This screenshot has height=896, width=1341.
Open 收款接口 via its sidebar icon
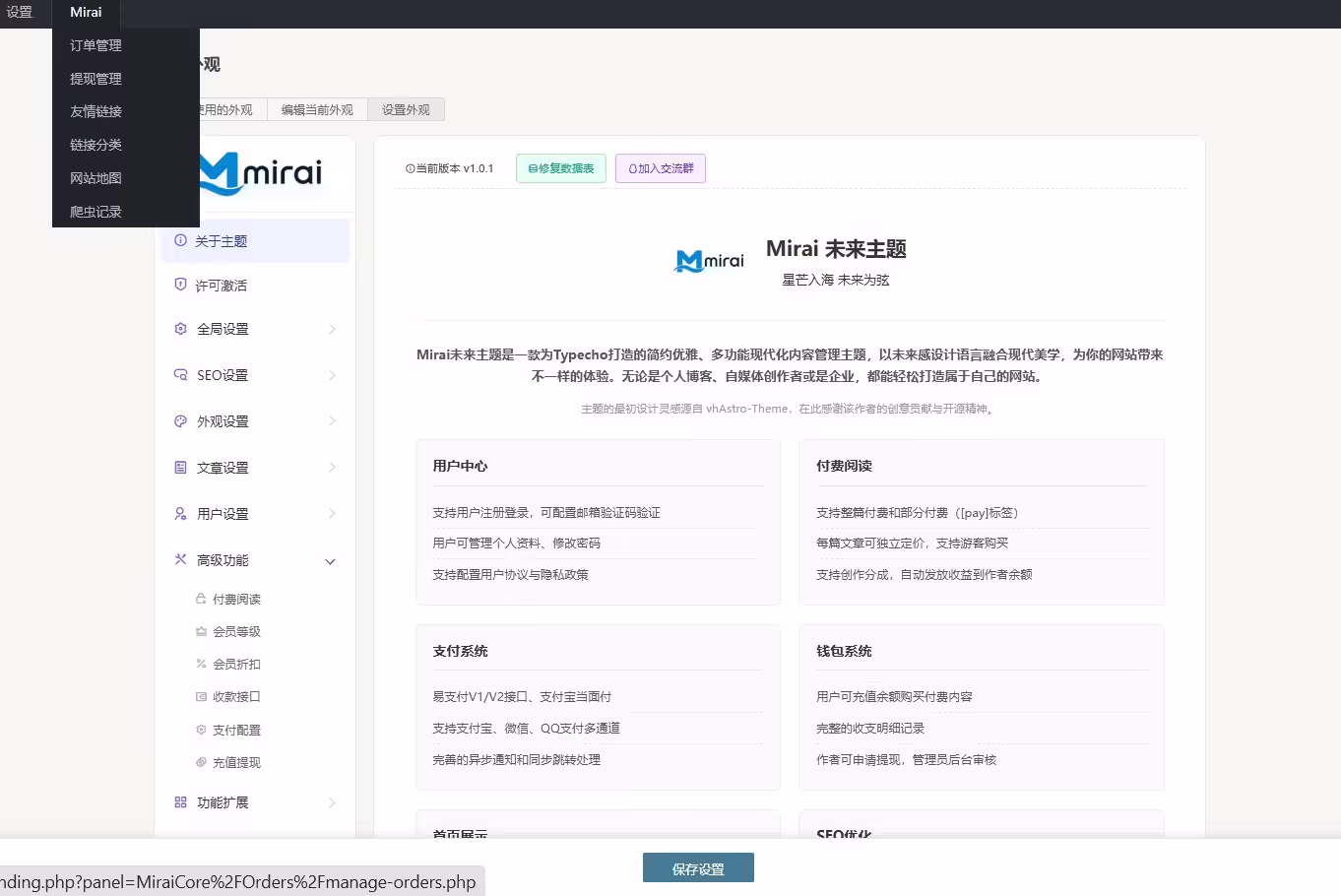point(200,696)
